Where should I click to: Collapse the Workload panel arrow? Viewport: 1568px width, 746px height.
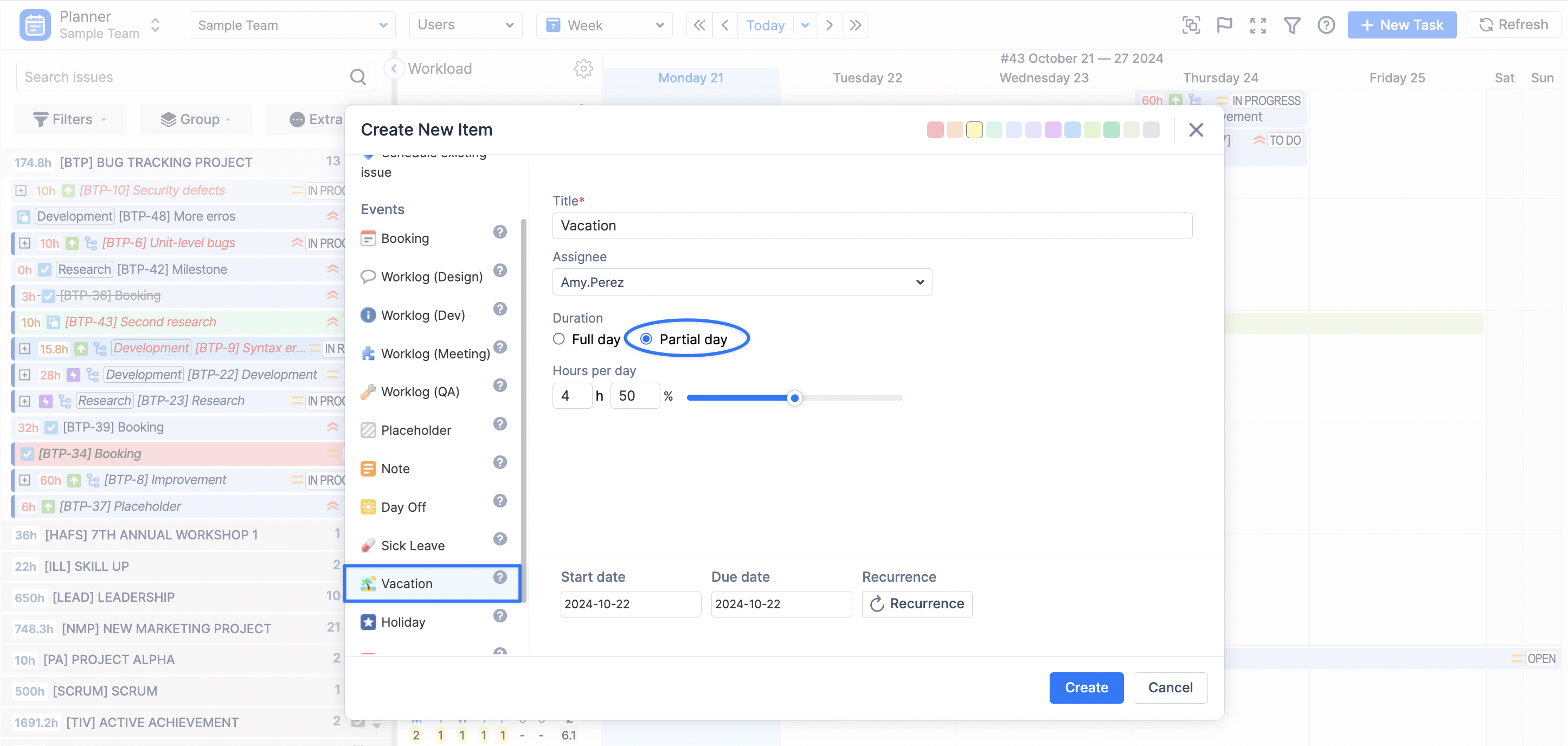pyautogui.click(x=394, y=69)
